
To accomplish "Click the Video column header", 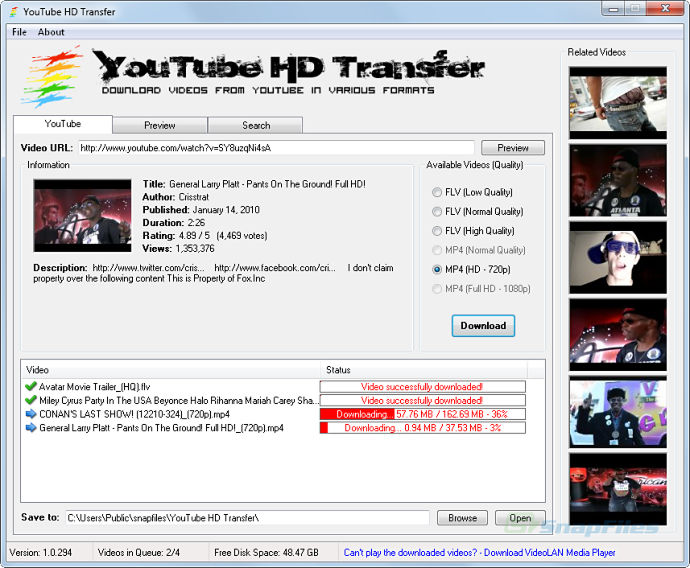I will [171, 370].
